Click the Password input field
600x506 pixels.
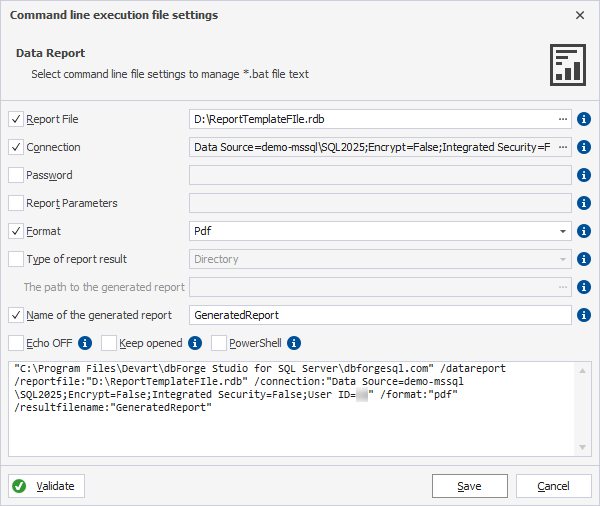380,175
